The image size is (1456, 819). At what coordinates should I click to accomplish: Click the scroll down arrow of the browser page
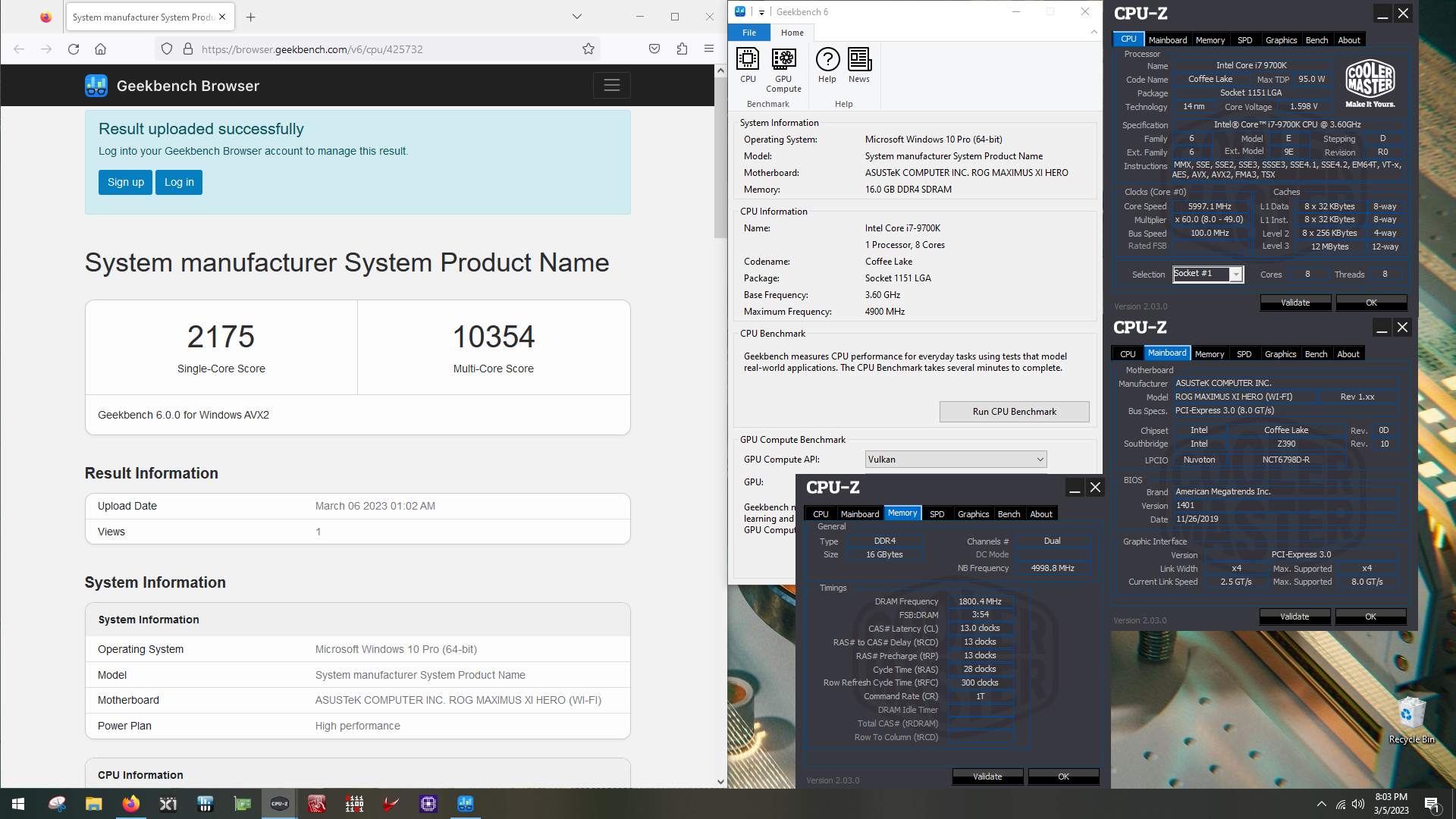pos(720,781)
